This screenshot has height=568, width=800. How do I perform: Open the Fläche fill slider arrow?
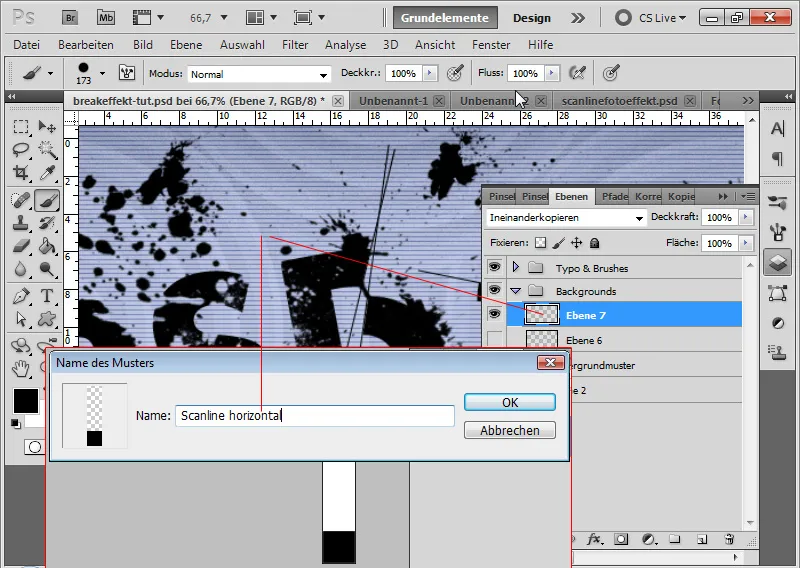pyautogui.click(x=746, y=243)
